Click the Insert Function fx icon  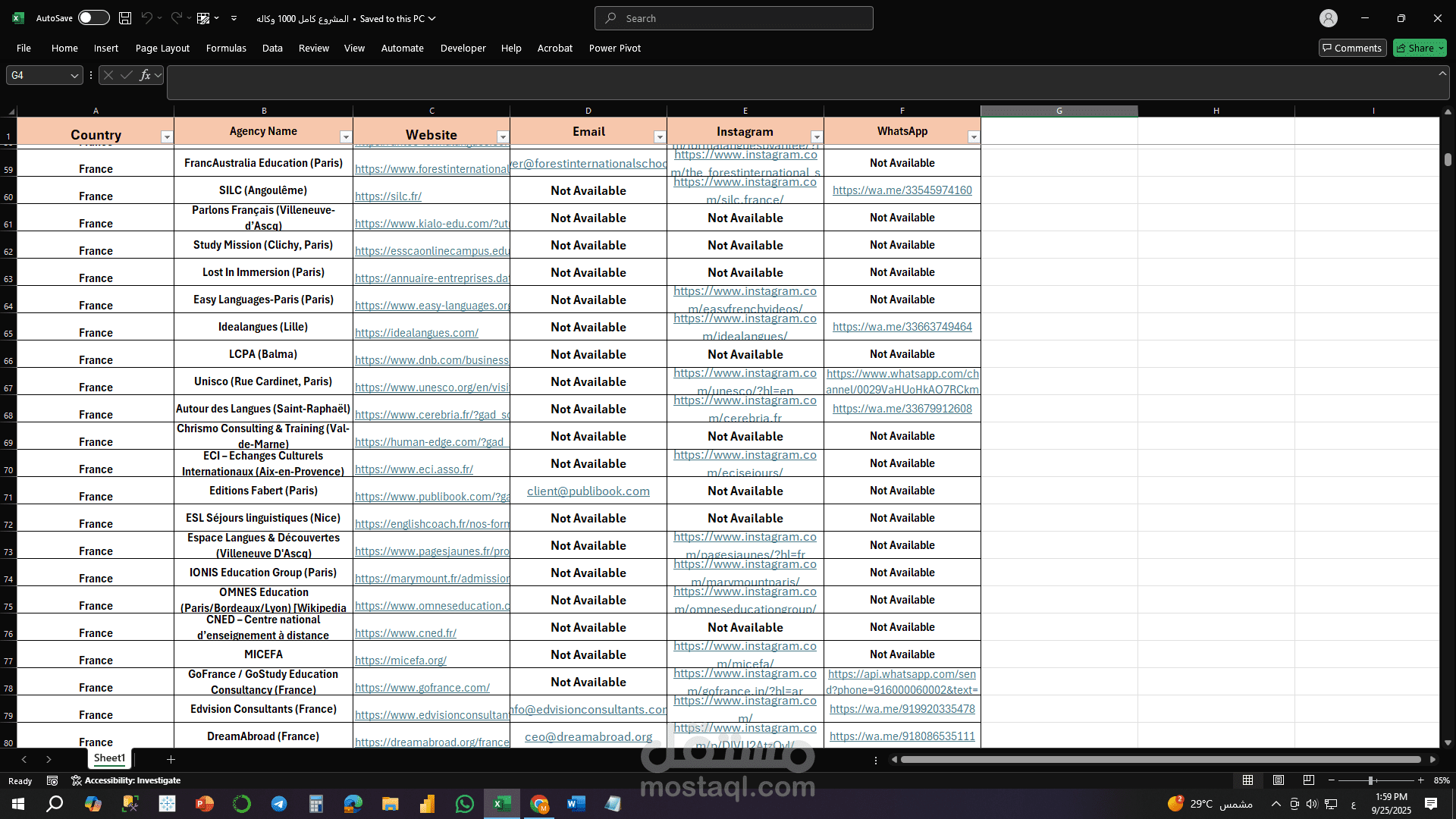145,75
